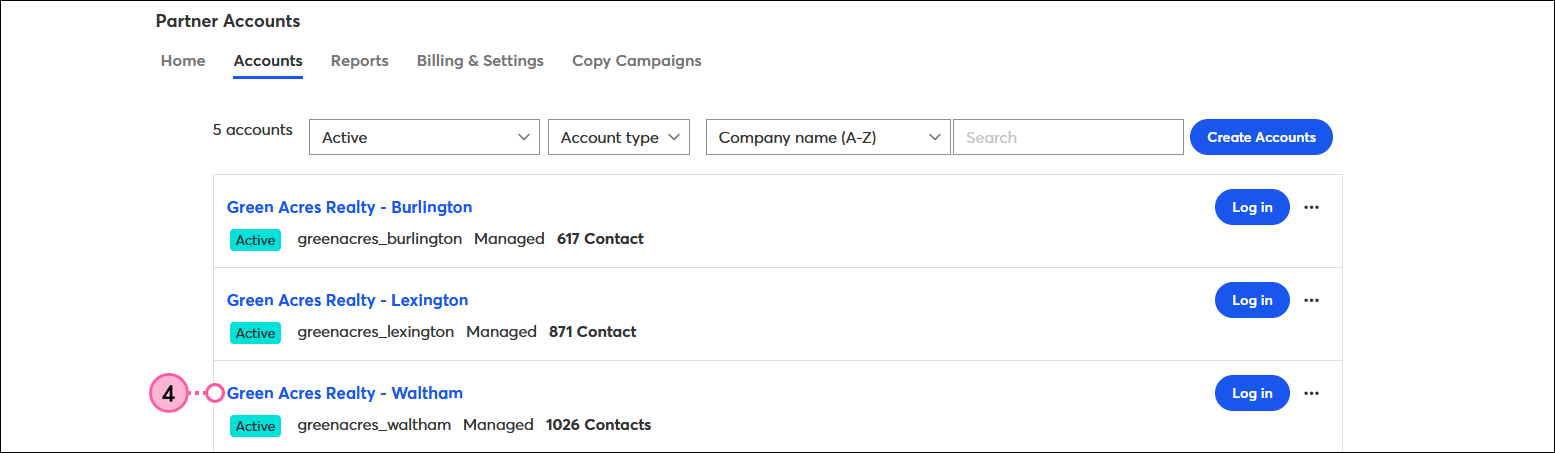Open the Company name (A-Z) sort dropdown
The image size is (1555, 453).
coord(828,137)
